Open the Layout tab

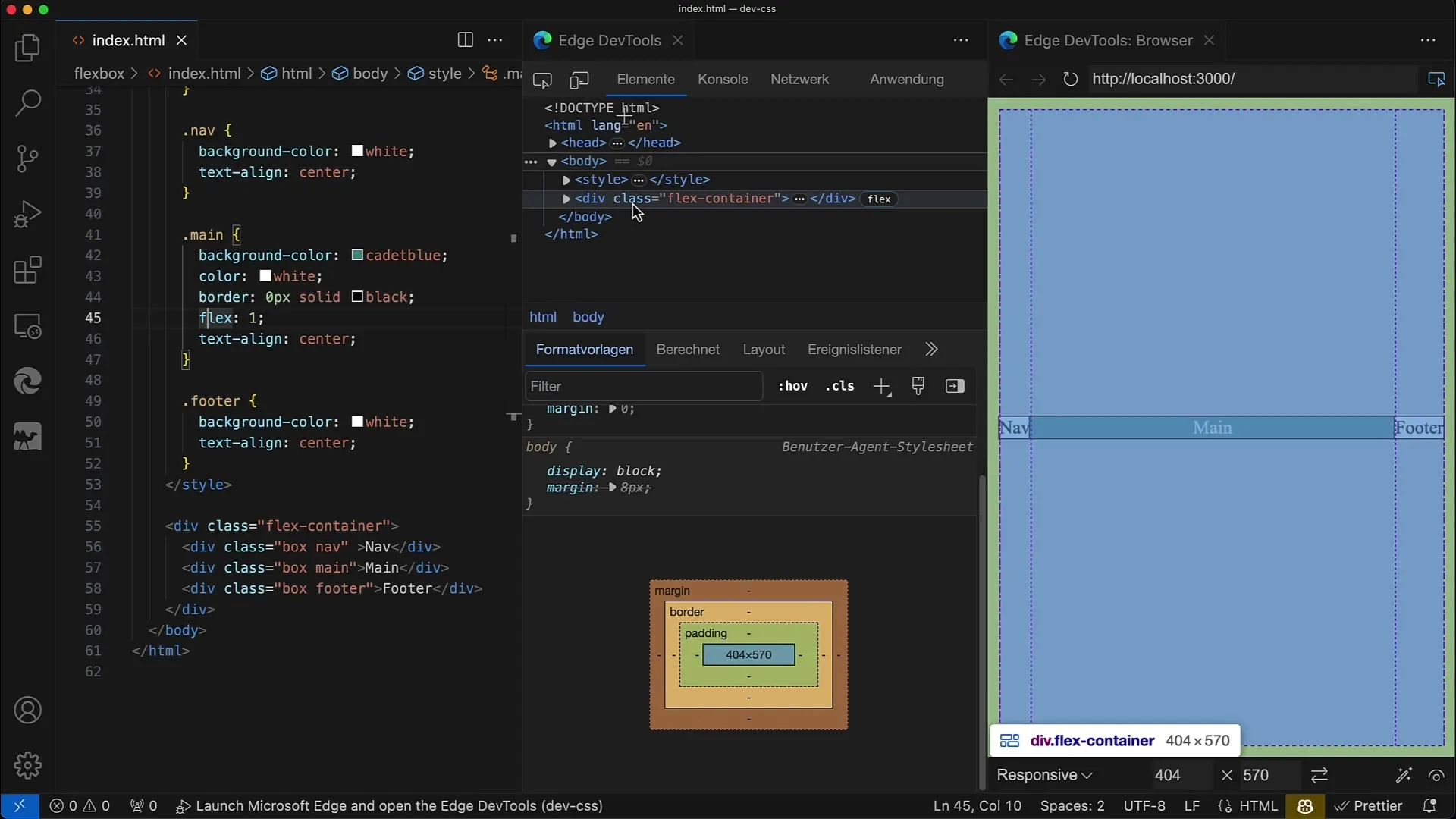[x=764, y=350]
